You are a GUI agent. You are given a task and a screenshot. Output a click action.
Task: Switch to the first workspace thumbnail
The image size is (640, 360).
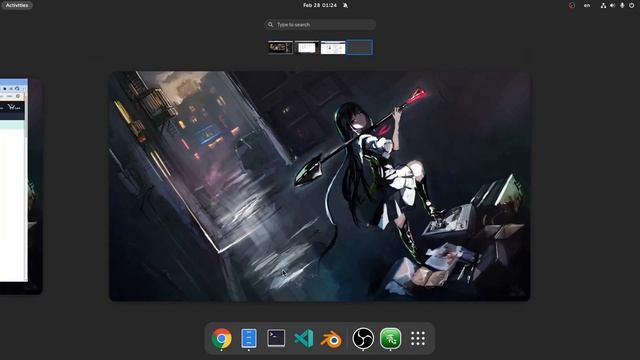pyautogui.click(x=280, y=47)
